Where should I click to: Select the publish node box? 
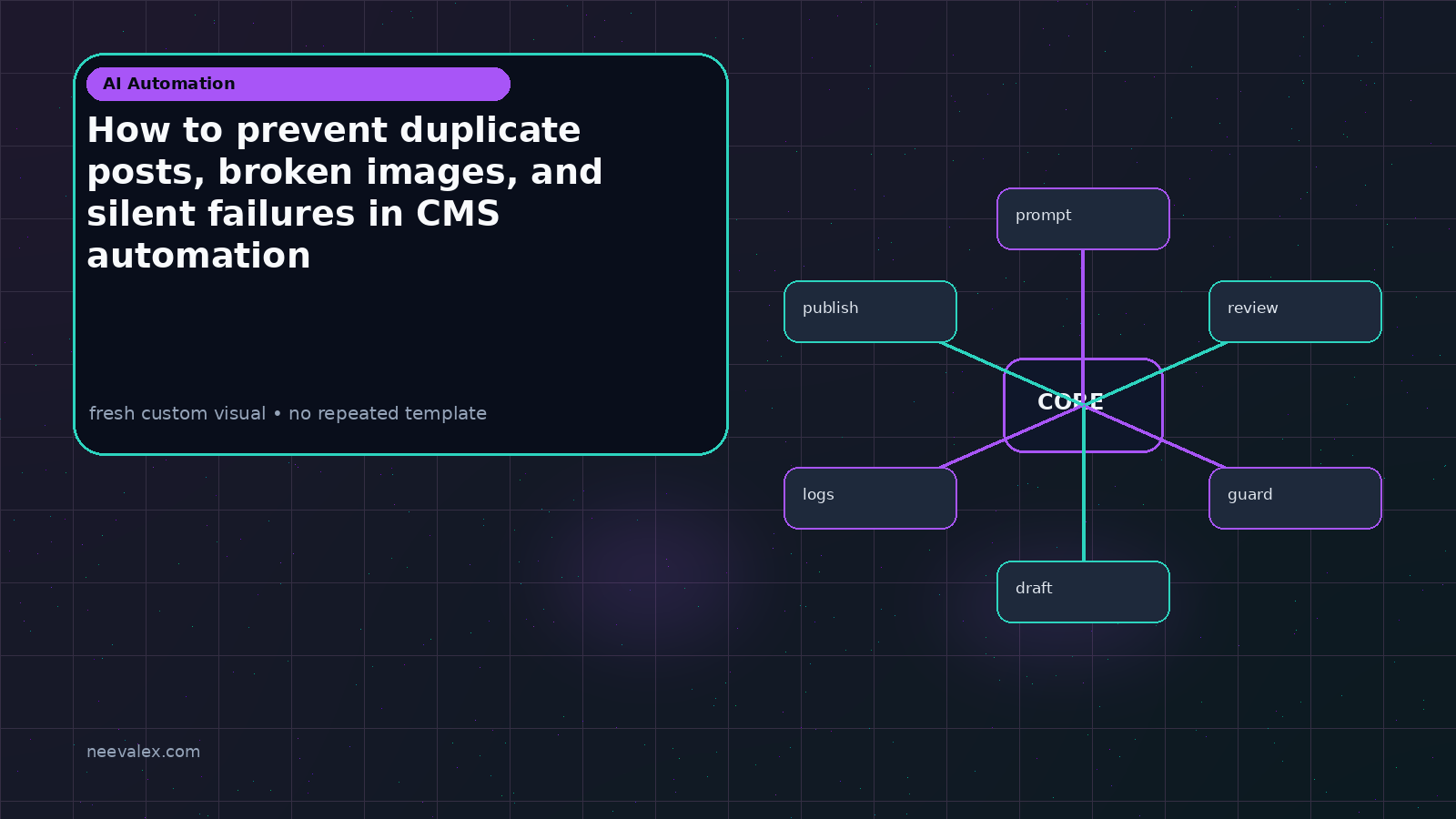tap(870, 311)
